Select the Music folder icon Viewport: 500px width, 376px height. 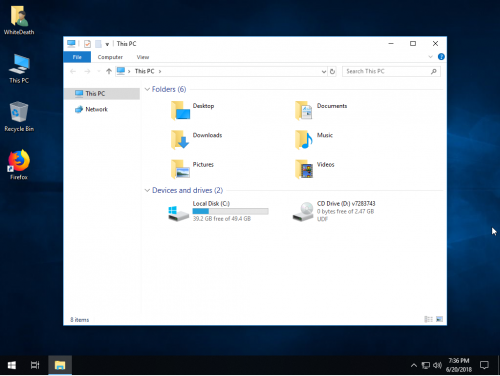(304, 139)
